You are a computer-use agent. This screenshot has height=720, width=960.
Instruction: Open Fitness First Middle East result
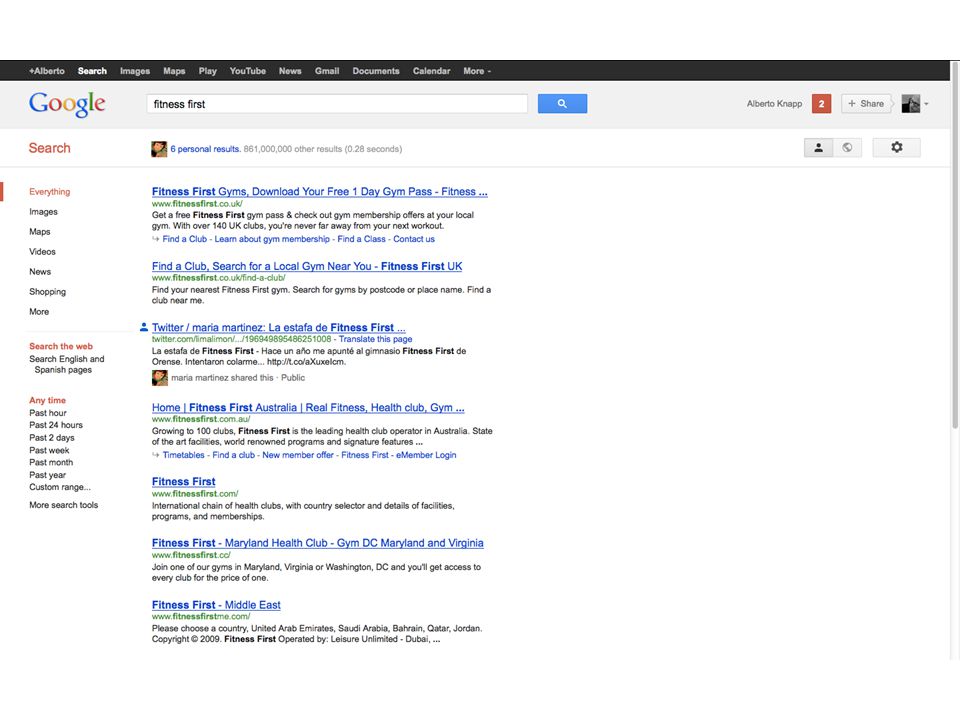[216, 605]
